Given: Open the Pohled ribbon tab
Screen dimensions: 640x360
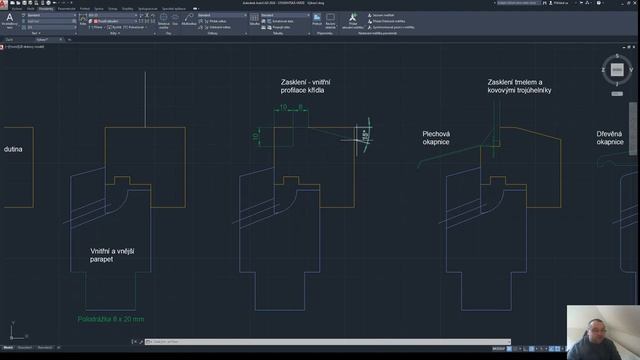Looking at the screenshot, I should point(84,9).
